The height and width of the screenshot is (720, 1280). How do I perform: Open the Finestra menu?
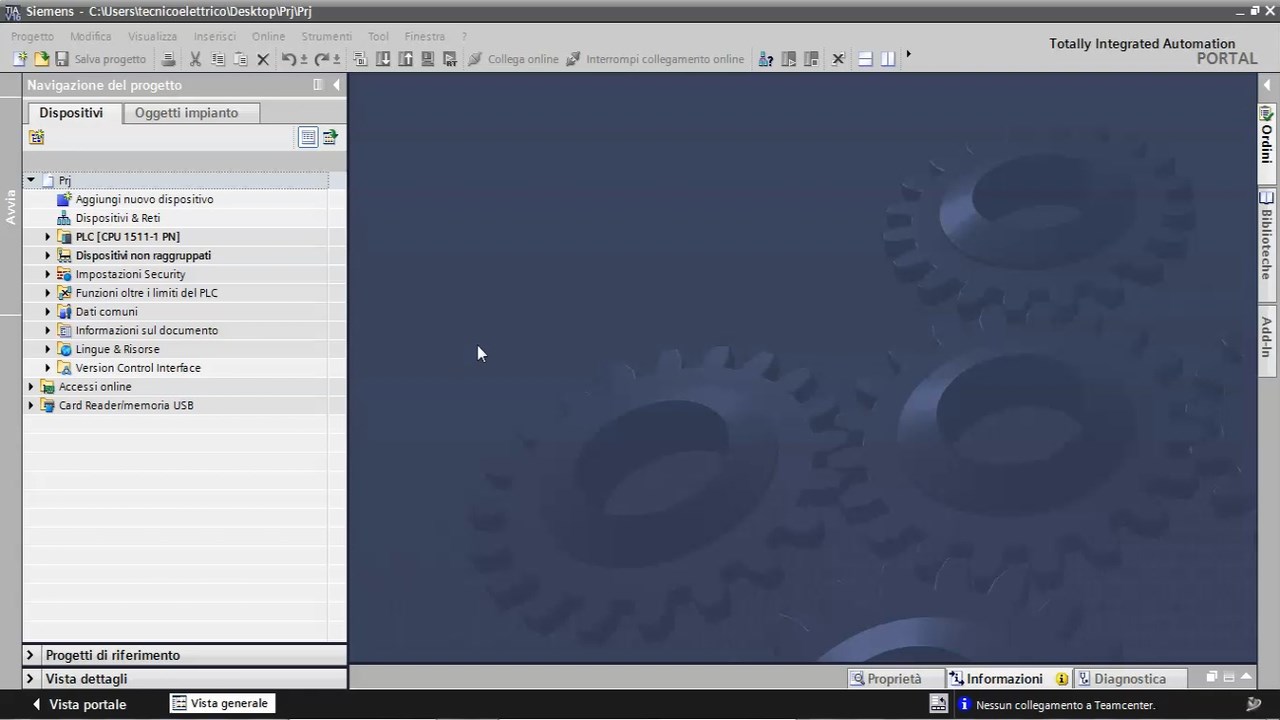pos(425,36)
